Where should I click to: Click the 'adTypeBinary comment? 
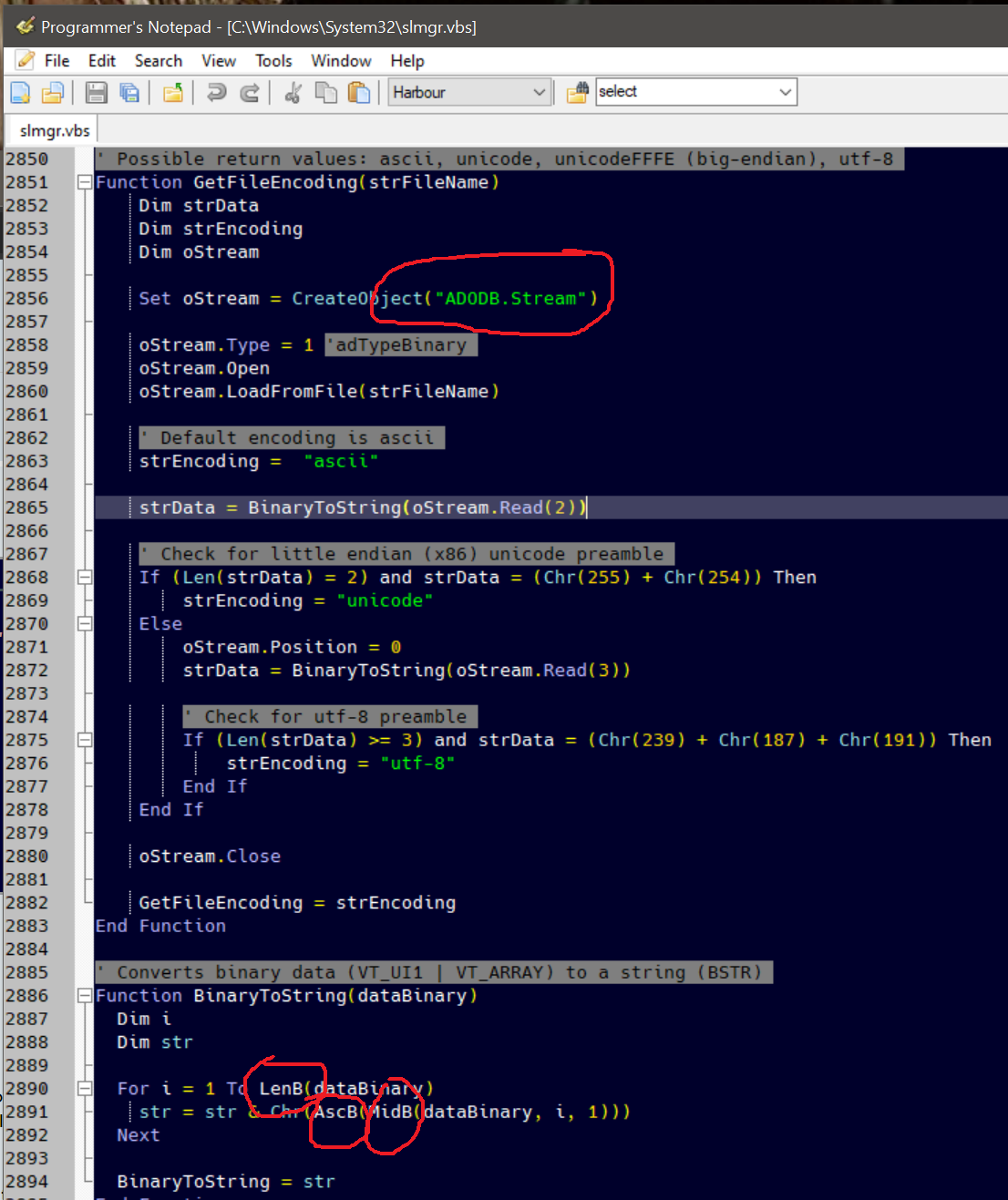tap(401, 344)
